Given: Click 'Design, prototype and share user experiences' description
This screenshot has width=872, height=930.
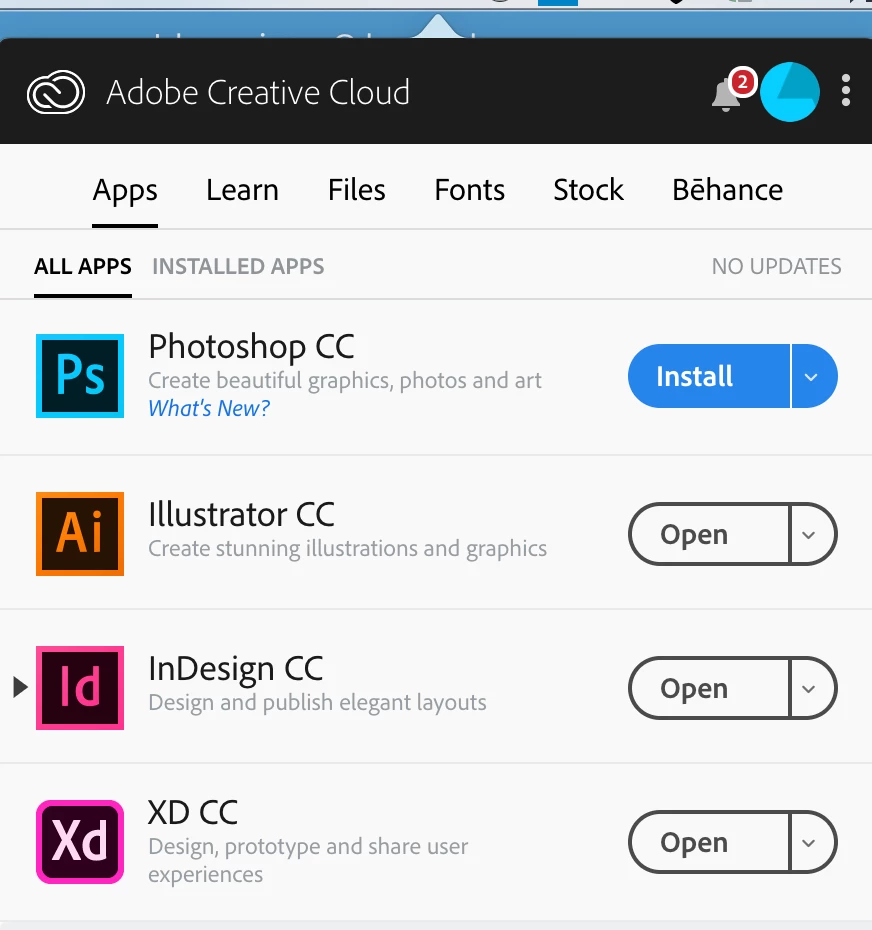Looking at the screenshot, I should tap(308, 861).
